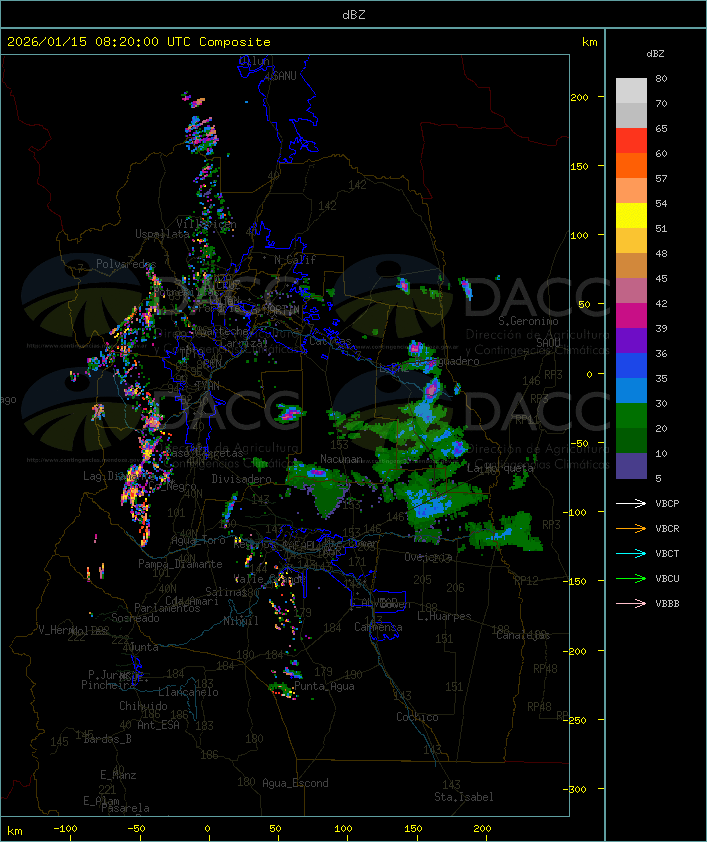Select the dark green 20 dBZ swatch
Viewport: 707px width, 842px height.
point(631,440)
